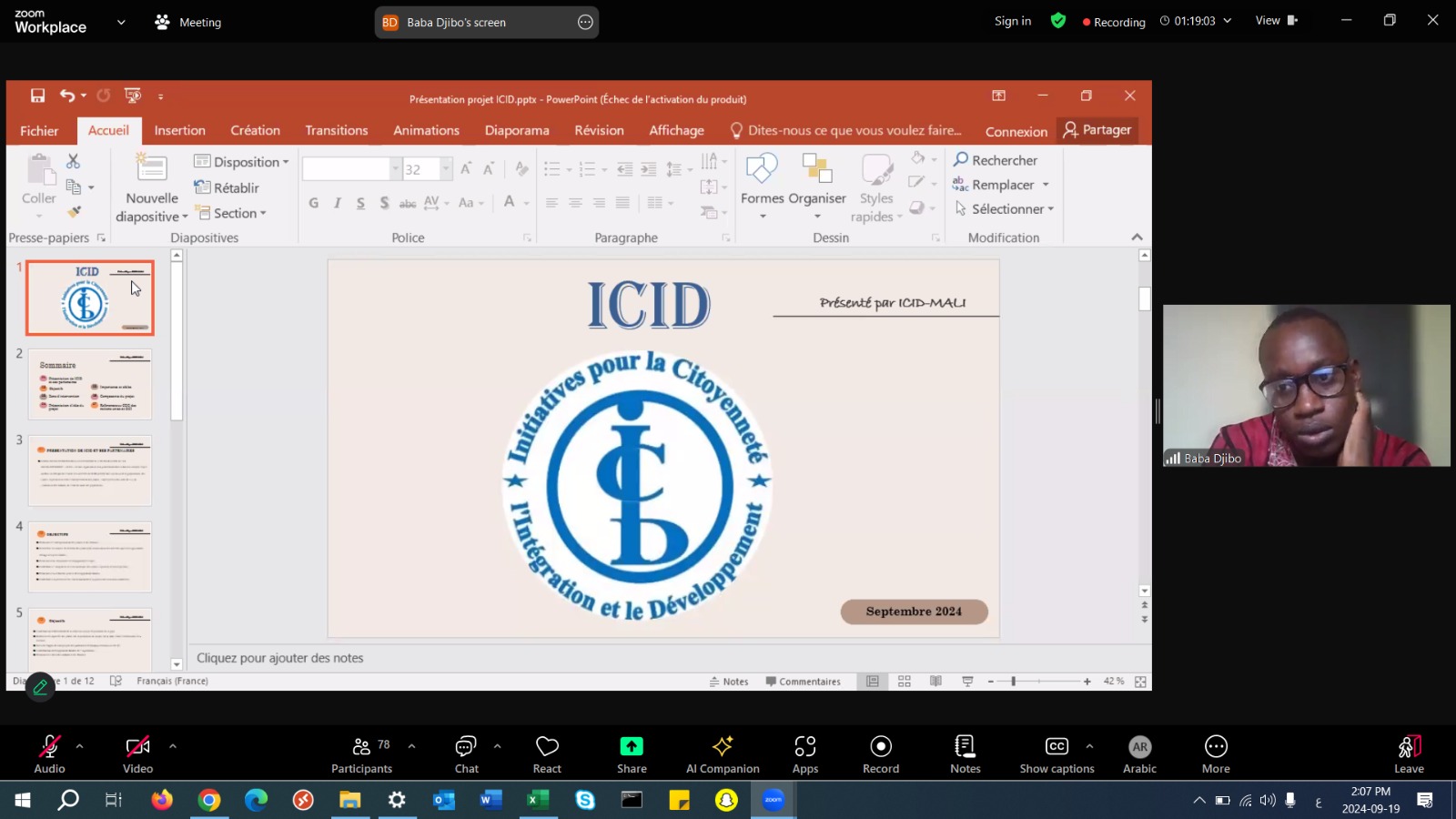Image resolution: width=1456 pixels, height=819 pixels.
Task: Click the PowerPoint Save icon
Action: [x=37, y=96]
